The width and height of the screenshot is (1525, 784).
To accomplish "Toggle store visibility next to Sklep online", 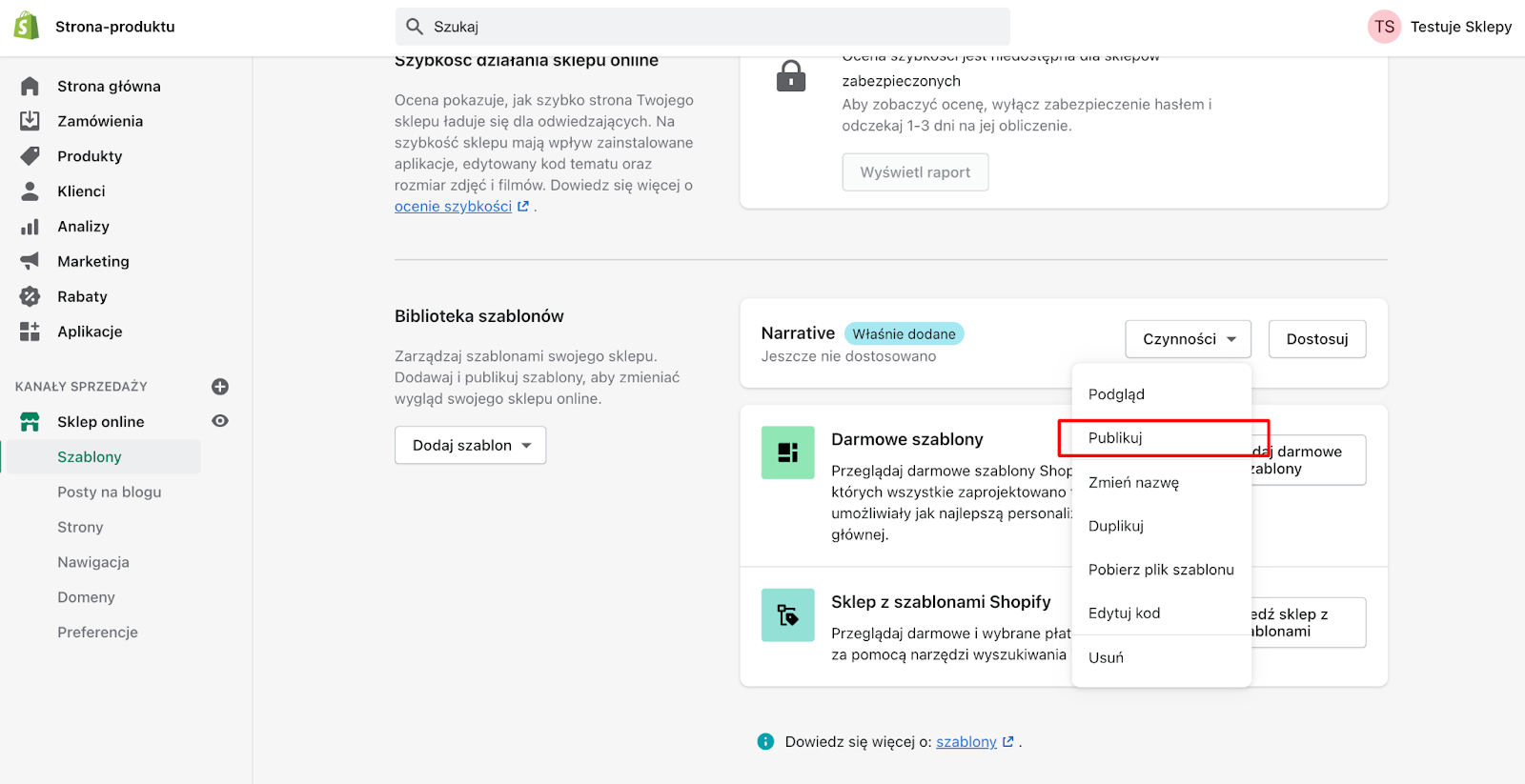I will coord(219,419).
